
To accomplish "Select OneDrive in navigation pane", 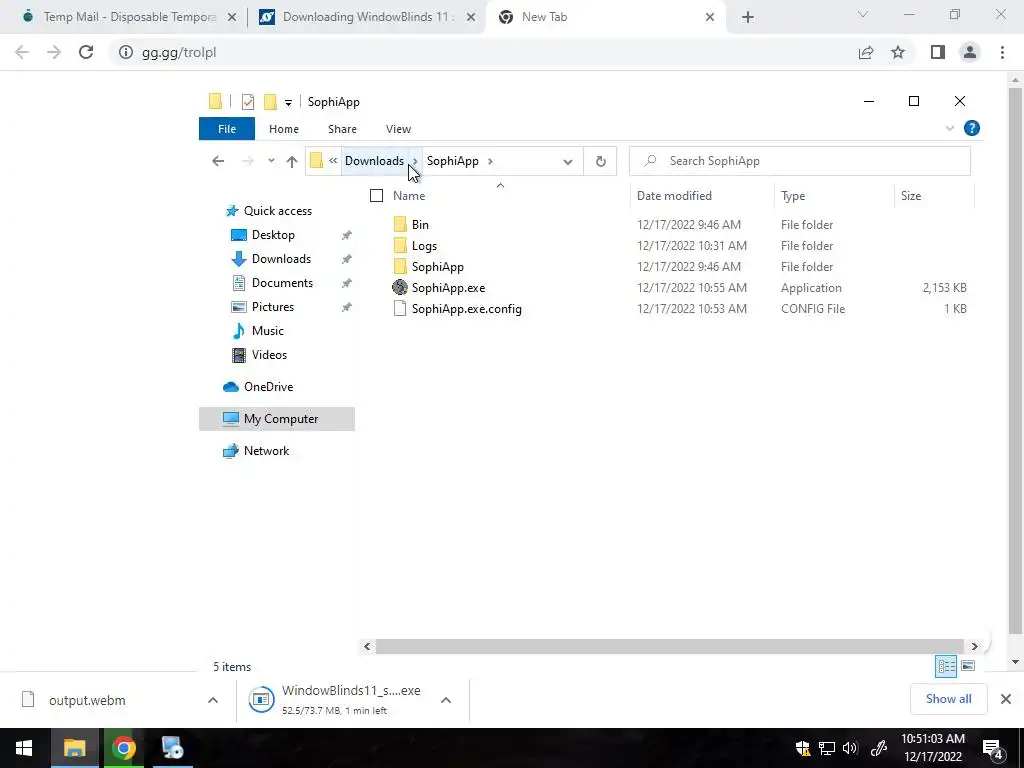I will tap(268, 387).
